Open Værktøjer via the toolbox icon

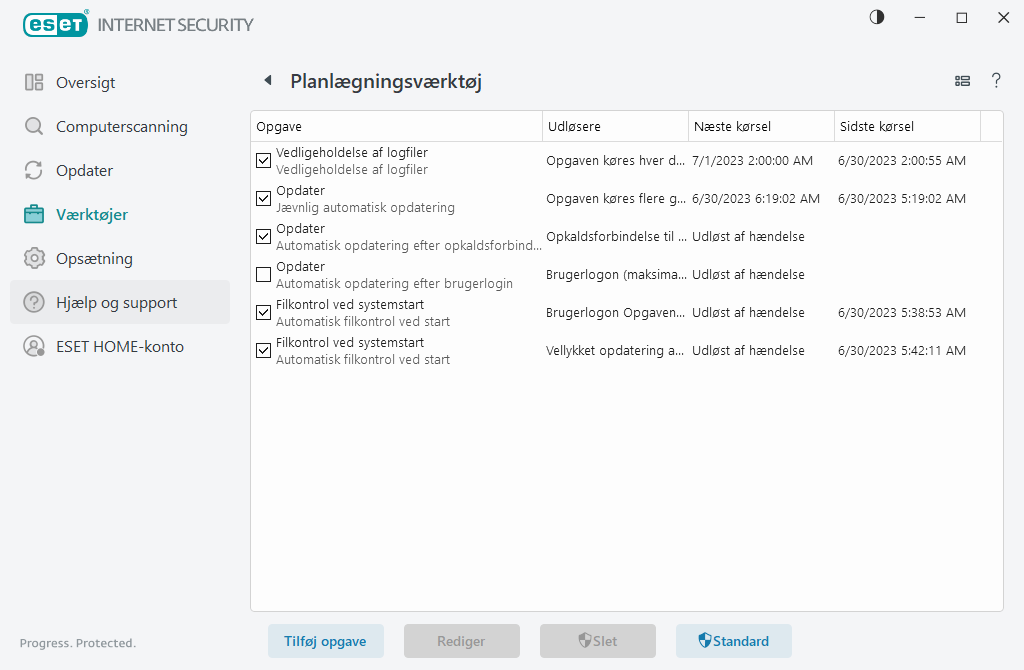[34, 214]
